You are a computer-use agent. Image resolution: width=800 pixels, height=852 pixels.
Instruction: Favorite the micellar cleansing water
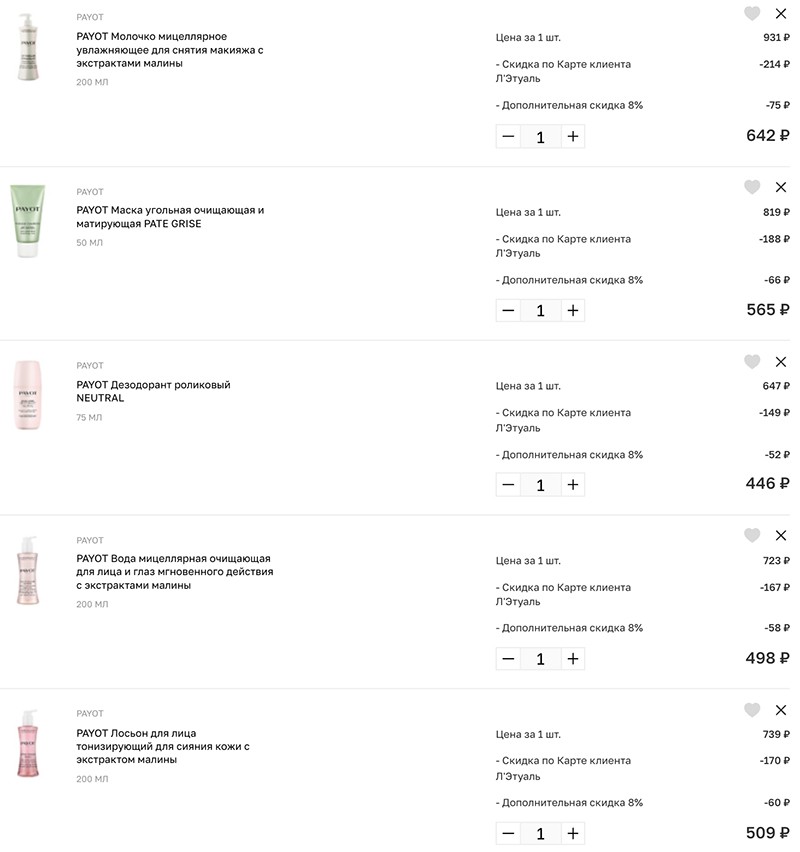click(752, 535)
